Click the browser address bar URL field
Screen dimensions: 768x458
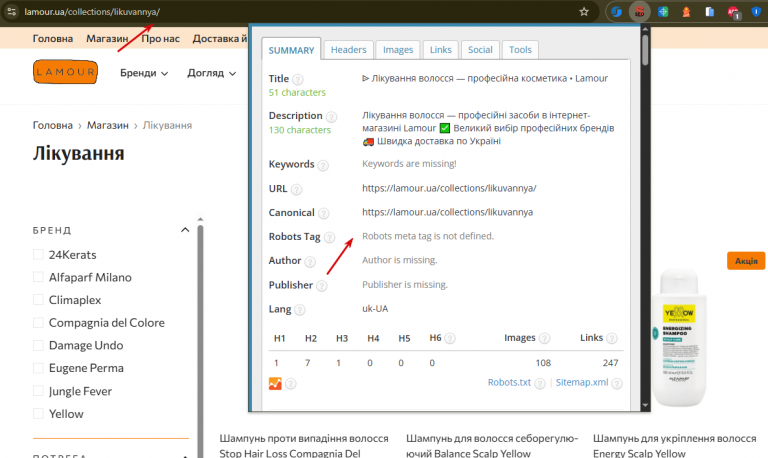click(299, 12)
